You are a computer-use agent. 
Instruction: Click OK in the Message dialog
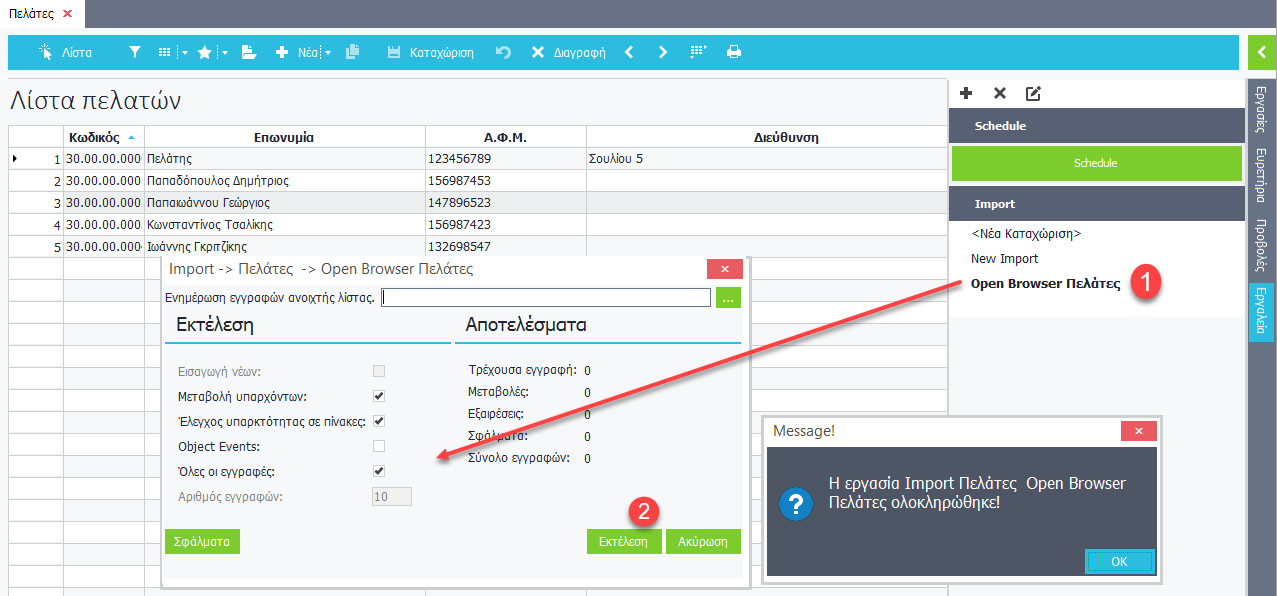click(1119, 561)
